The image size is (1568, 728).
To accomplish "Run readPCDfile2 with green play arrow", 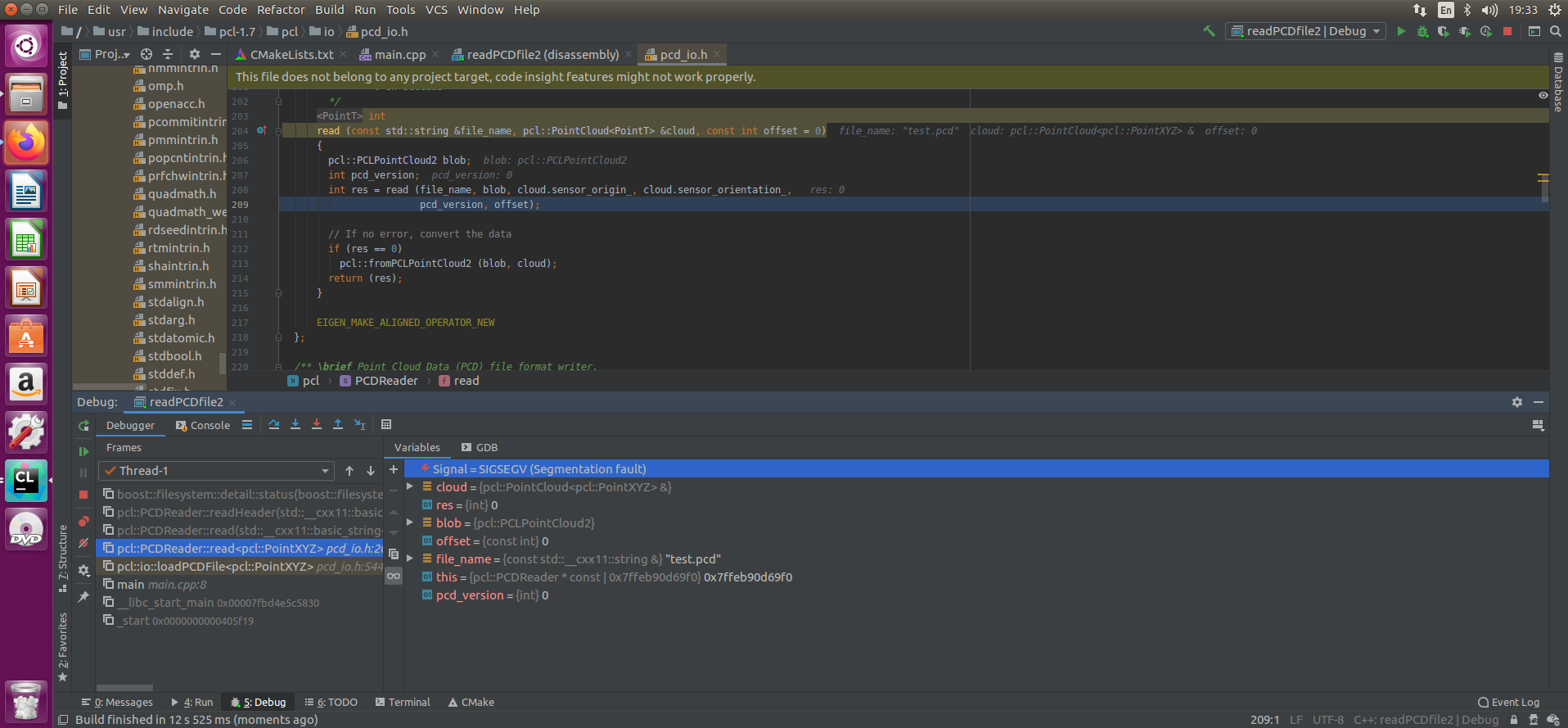I will [x=1401, y=31].
